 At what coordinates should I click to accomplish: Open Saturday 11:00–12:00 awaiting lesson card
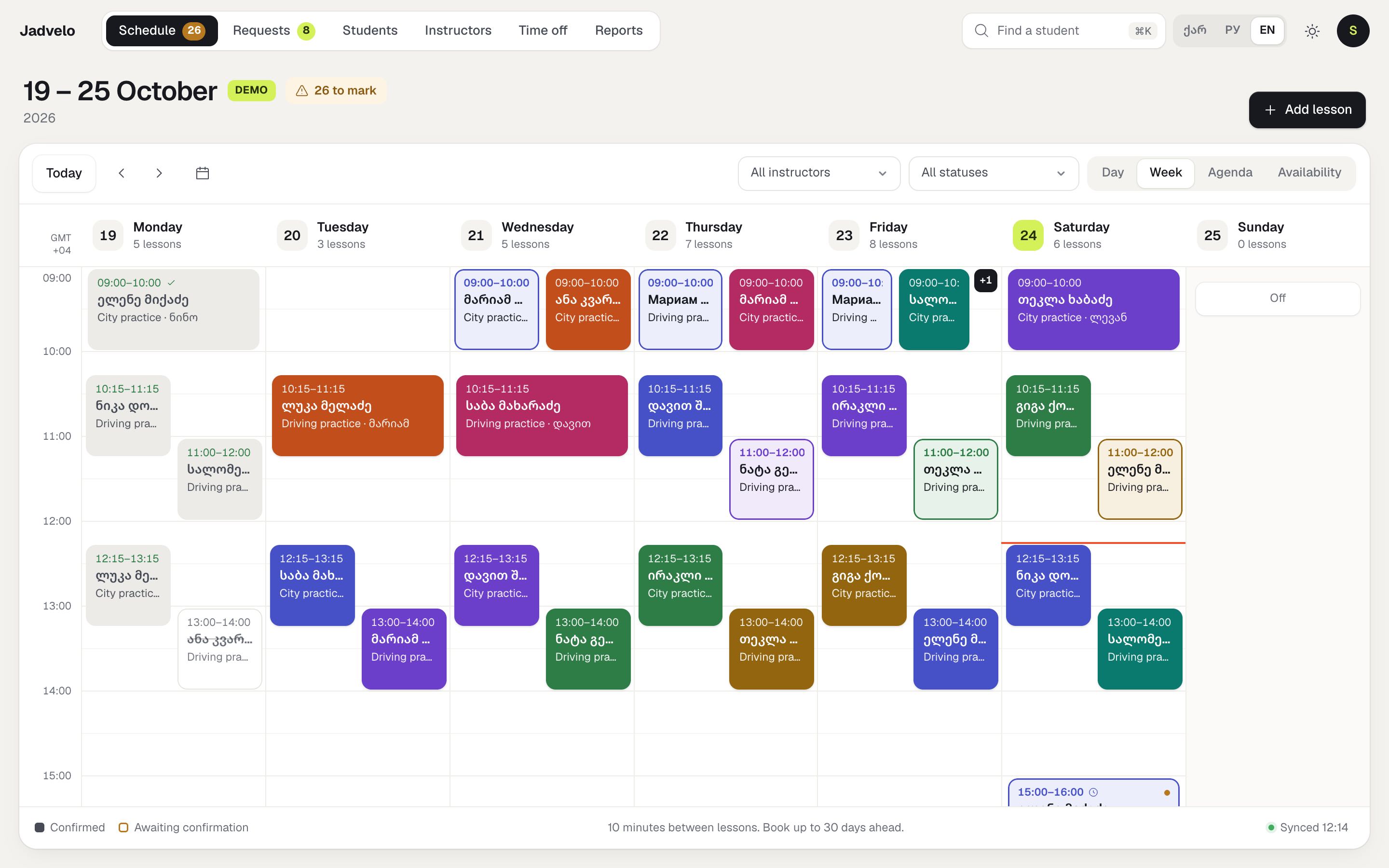click(x=1140, y=479)
